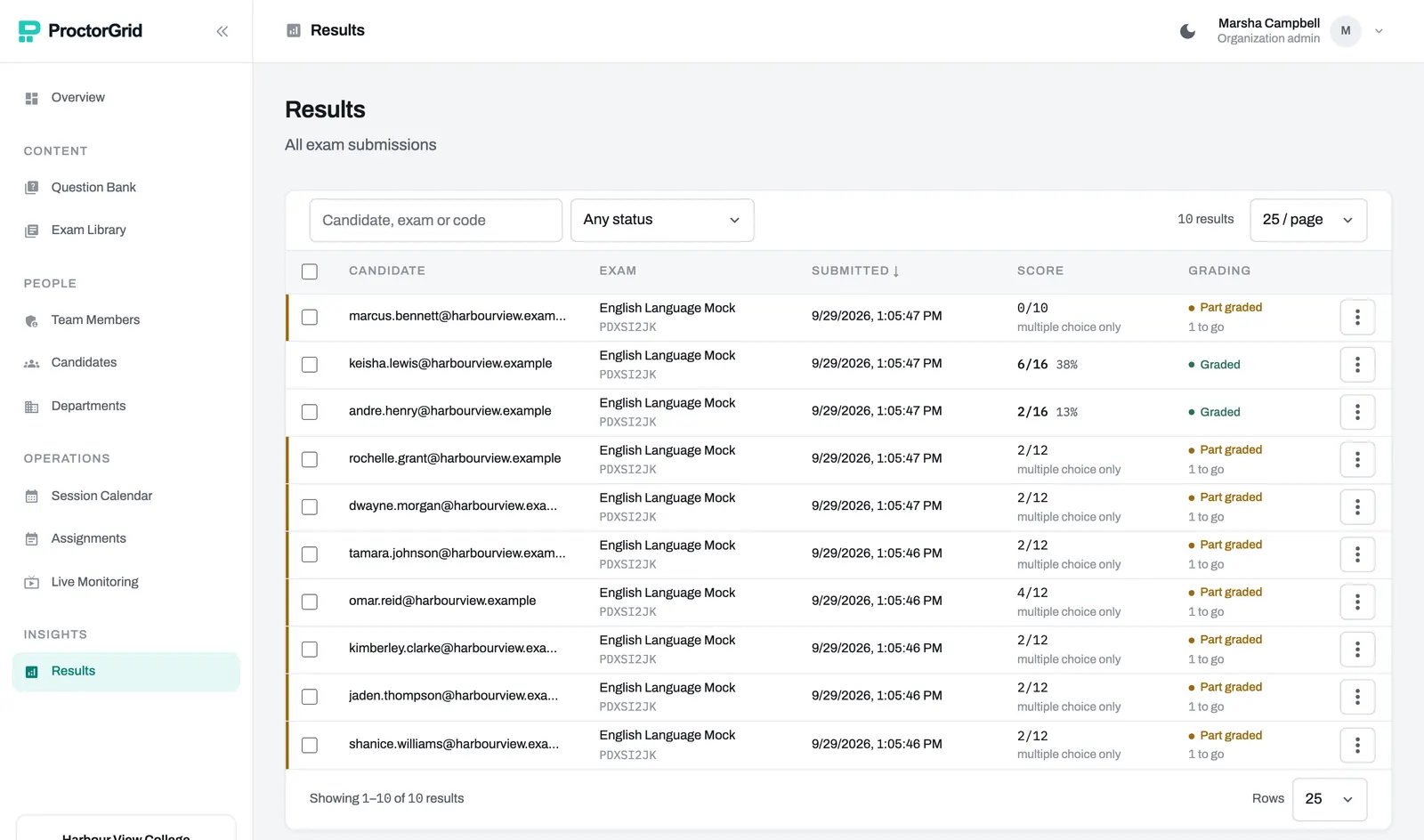1424x840 pixels.
Task: Open the Rows 25 footer dropdown
Action: (1330, 799)
